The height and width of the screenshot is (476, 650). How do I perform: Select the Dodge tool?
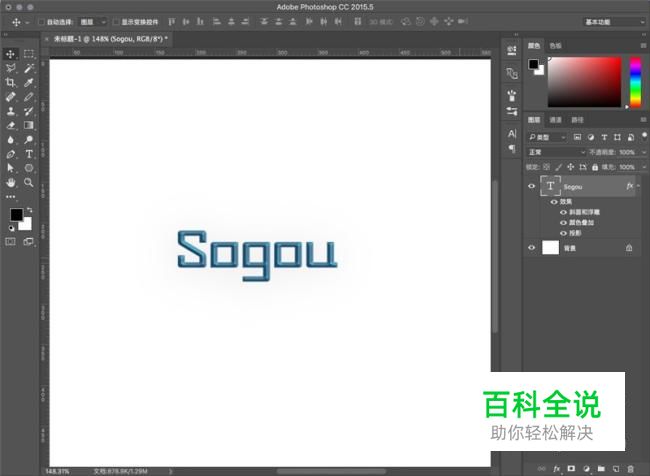(x=29, y=140)
